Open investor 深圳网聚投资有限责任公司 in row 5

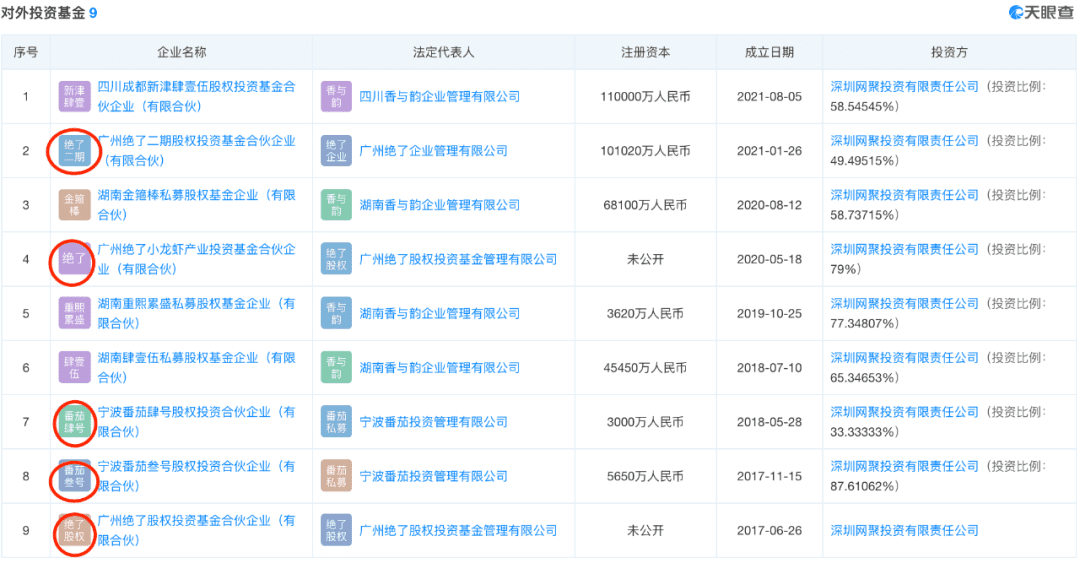click(904, 304)
